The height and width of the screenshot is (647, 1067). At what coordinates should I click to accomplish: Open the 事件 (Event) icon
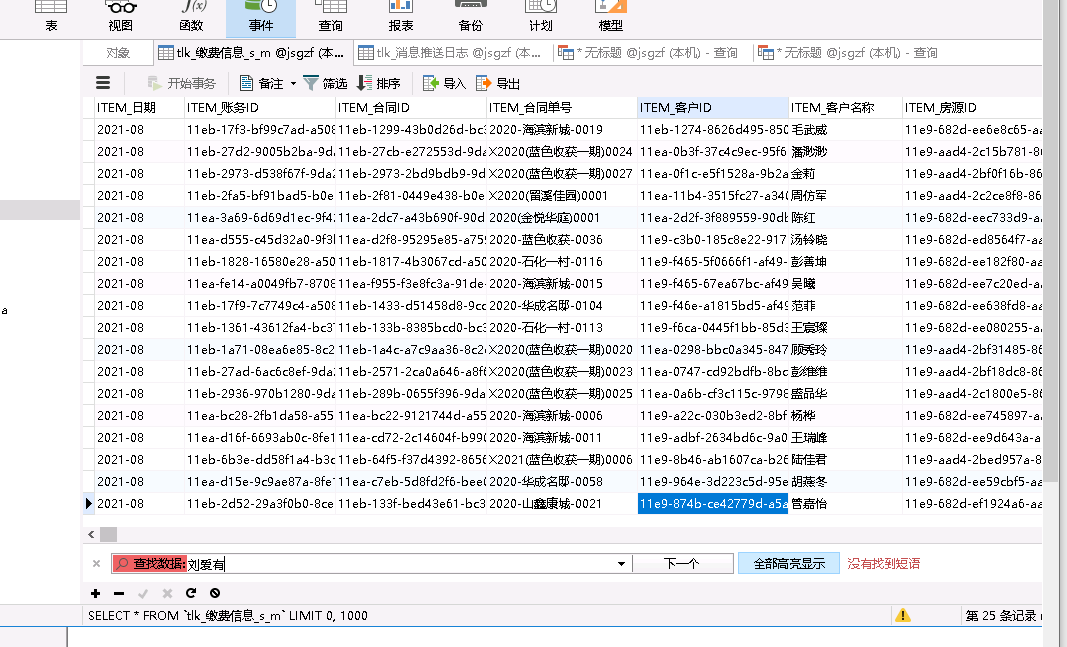pos(261,17)
